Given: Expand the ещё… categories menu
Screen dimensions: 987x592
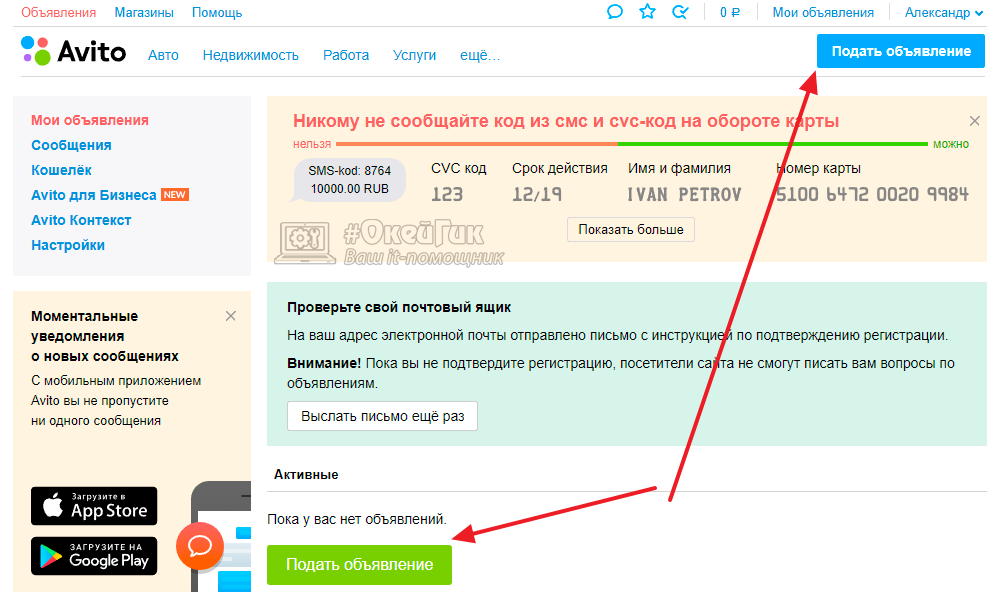Looking at the screenshot, I should 480,55.
